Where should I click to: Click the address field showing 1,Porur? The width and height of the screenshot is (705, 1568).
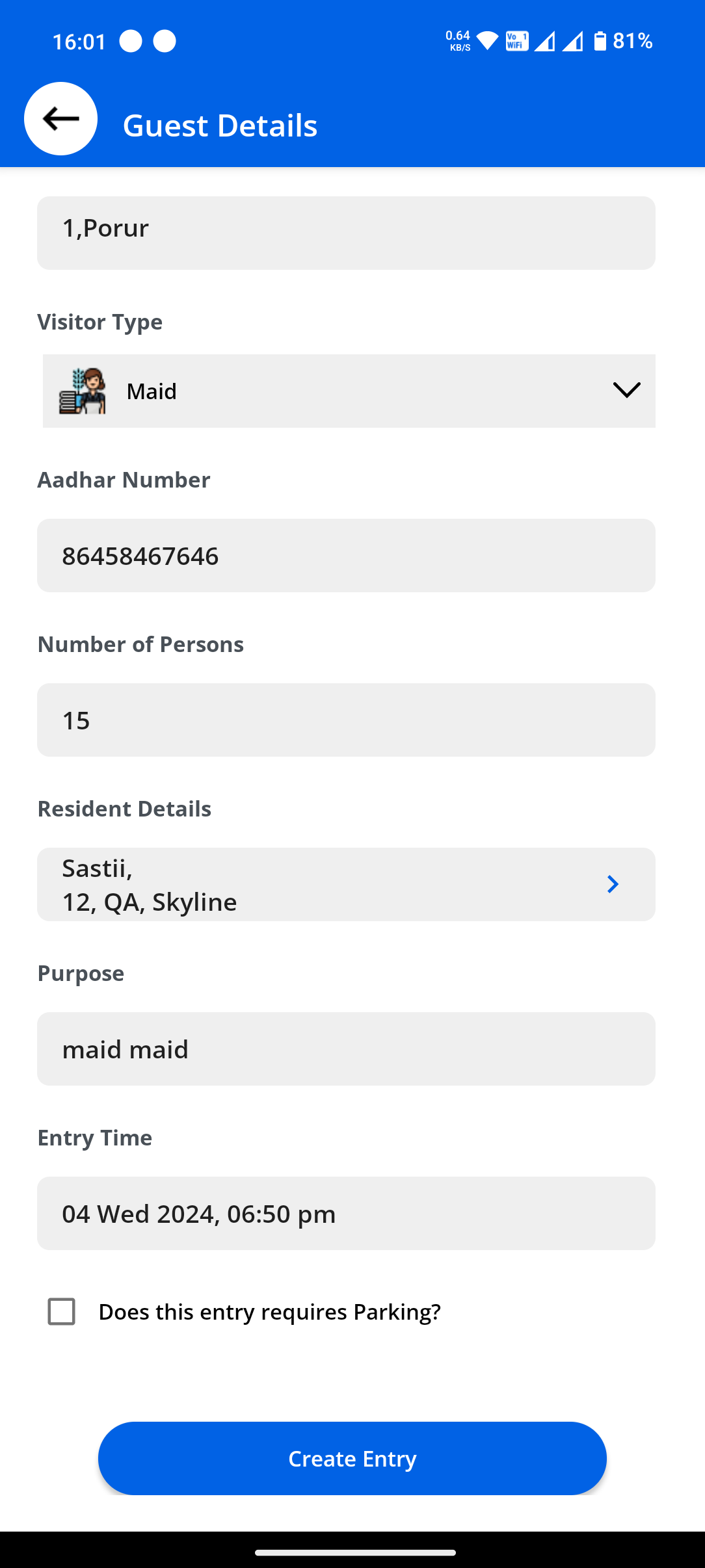pyautogui.click(x=346, y=233)
